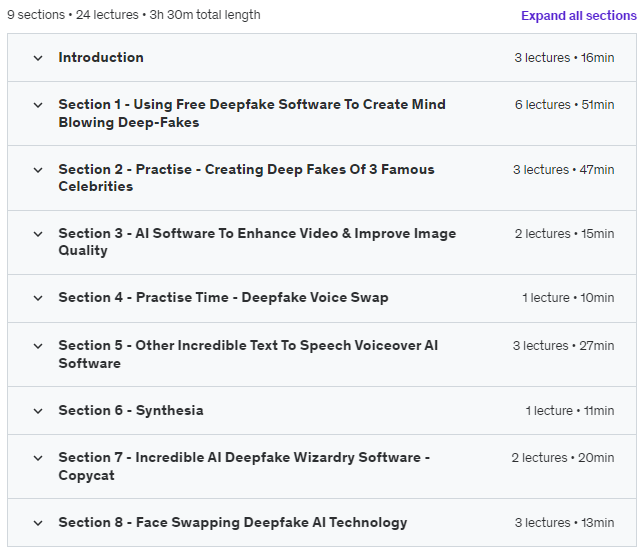Image resolution: width=641 pixels, height=550 pixels.
Task: Click the '1 lecture • 11min' text
Action: [569, 411]
